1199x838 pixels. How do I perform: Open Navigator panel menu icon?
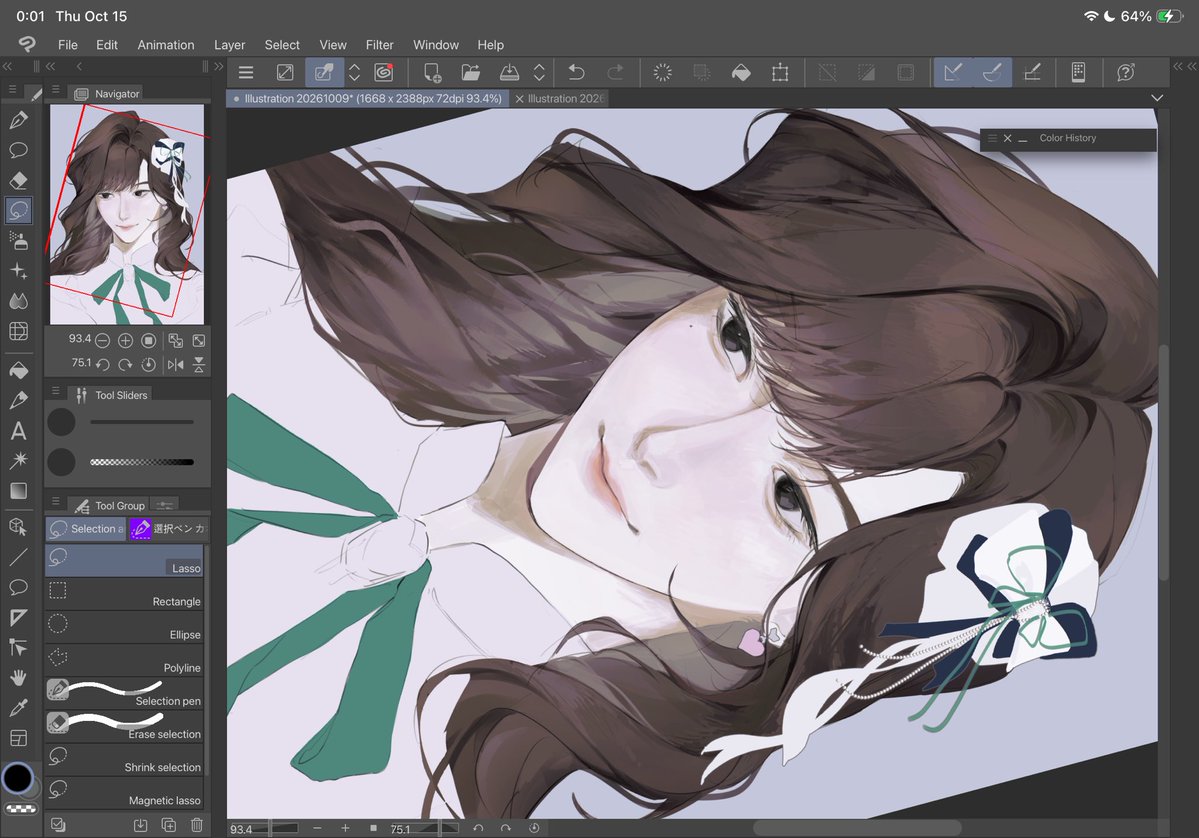point(55,89)
